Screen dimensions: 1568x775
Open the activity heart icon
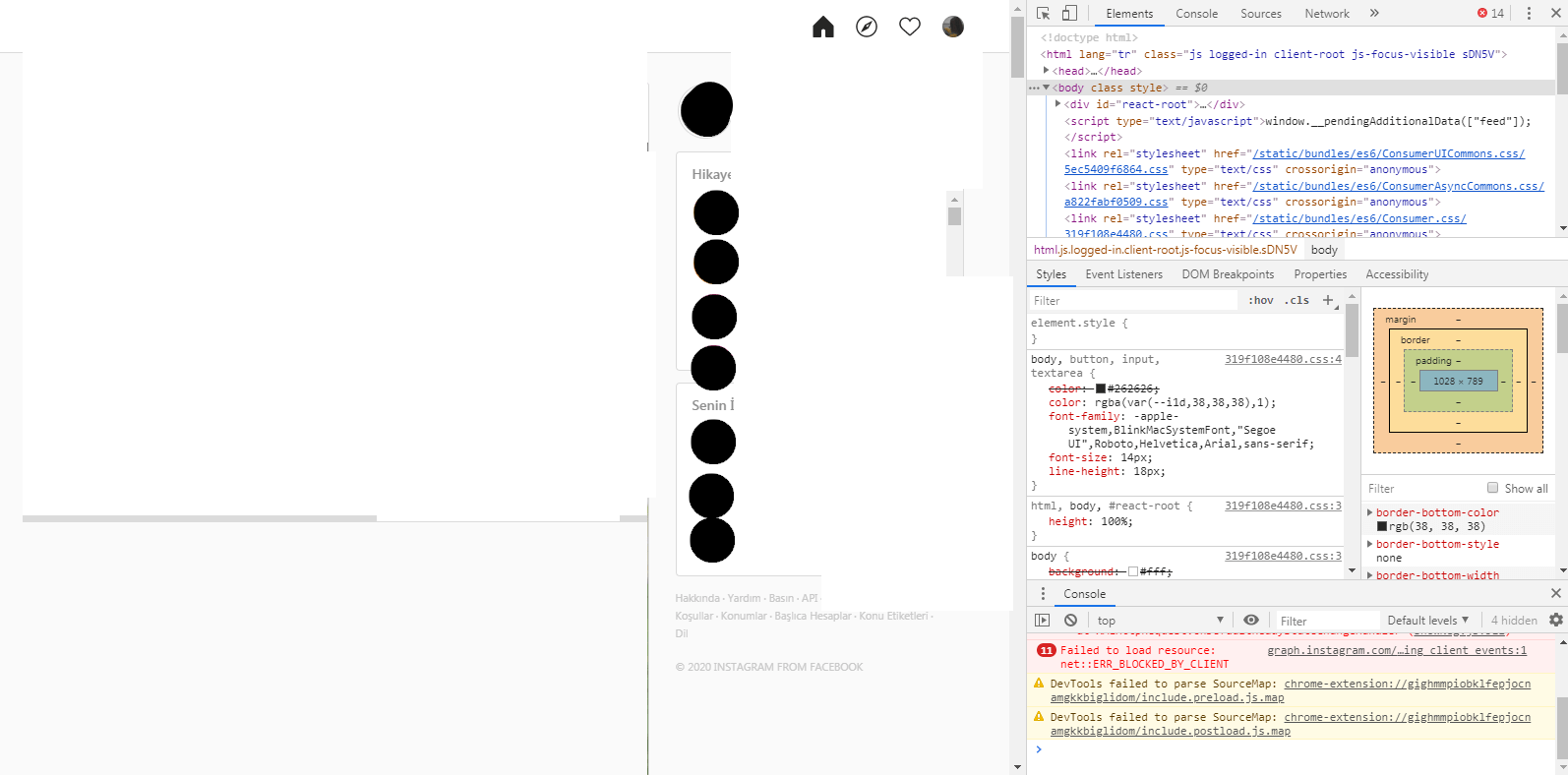[910, 27]
